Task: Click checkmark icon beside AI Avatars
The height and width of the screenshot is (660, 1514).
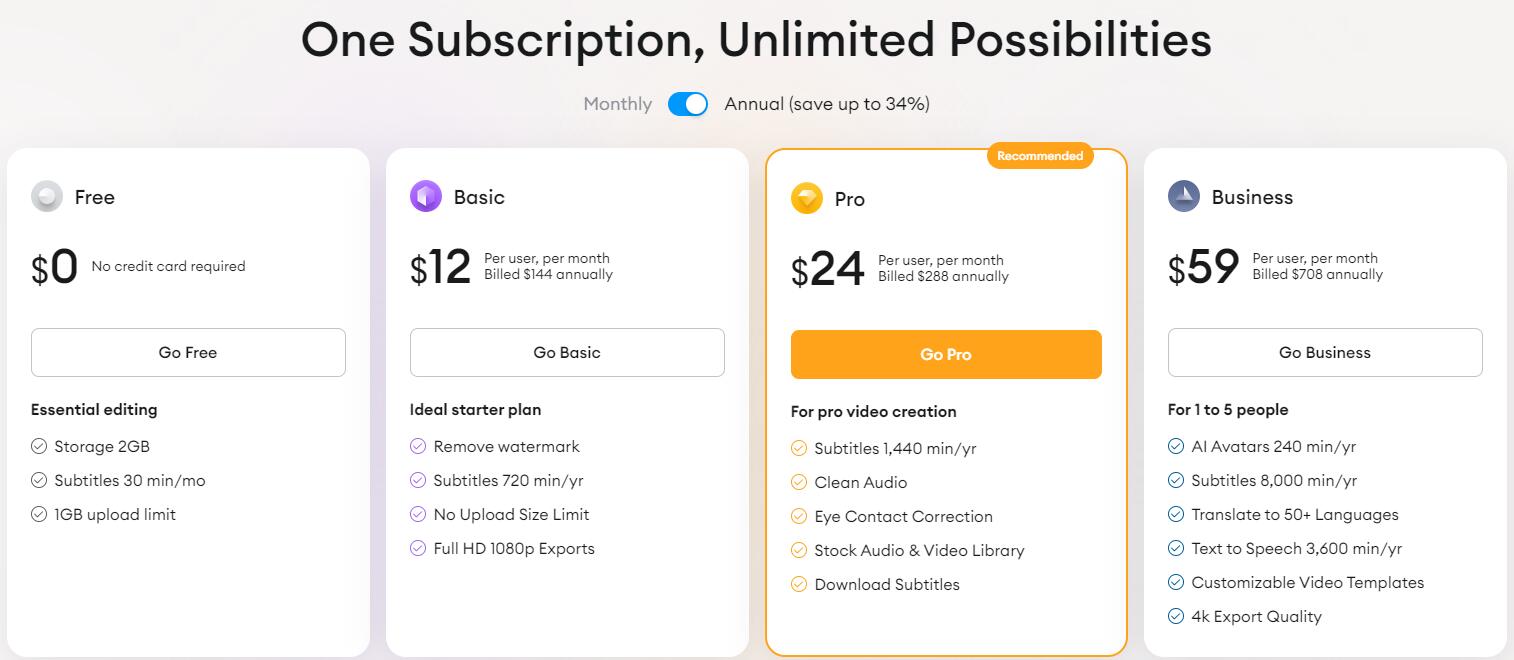Action: tap(1176, 447)
